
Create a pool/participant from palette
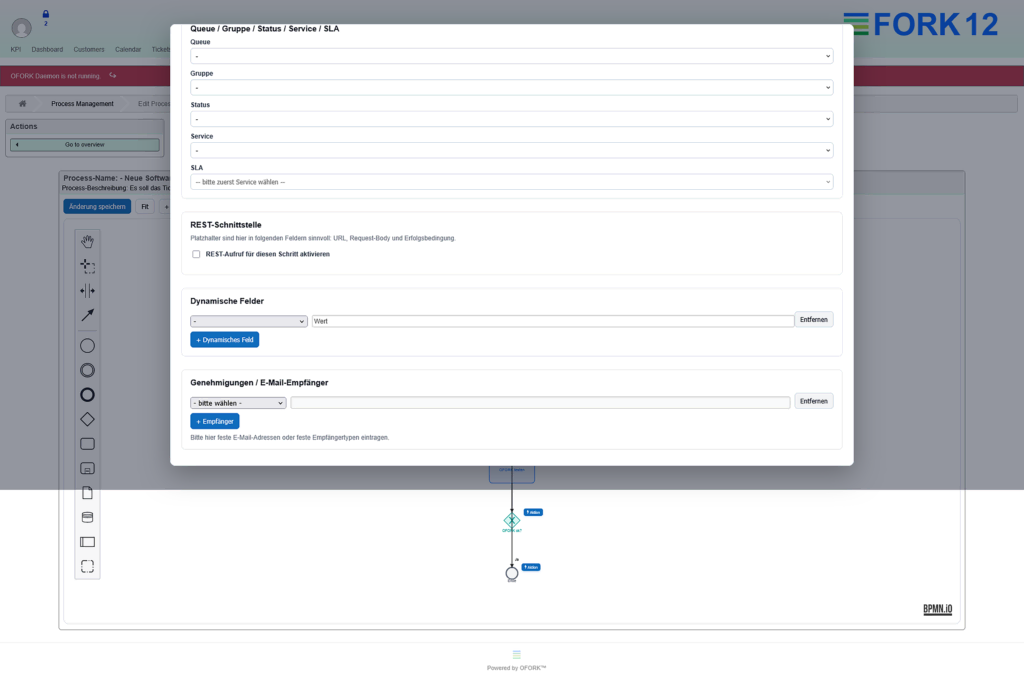pyautogui.click(x=87, y=541)
